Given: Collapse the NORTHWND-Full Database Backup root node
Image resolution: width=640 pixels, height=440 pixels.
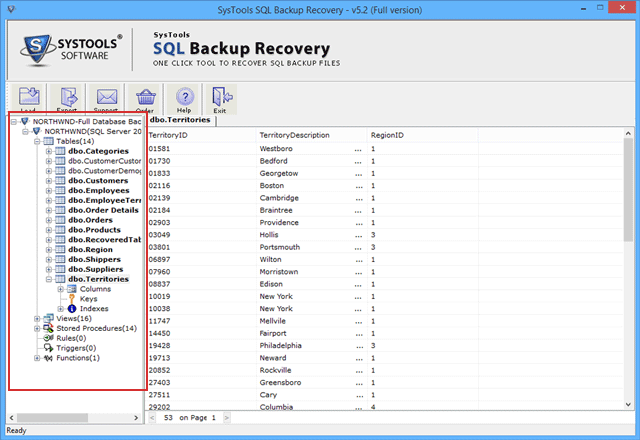Looking at the screenshot, I should [14, 122].
